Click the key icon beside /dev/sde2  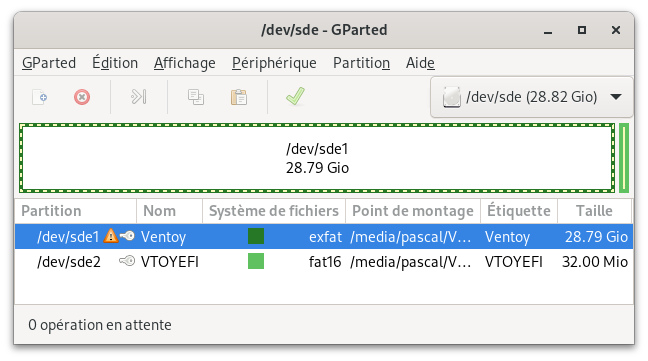pyautogui.click(x=127, y=261)
